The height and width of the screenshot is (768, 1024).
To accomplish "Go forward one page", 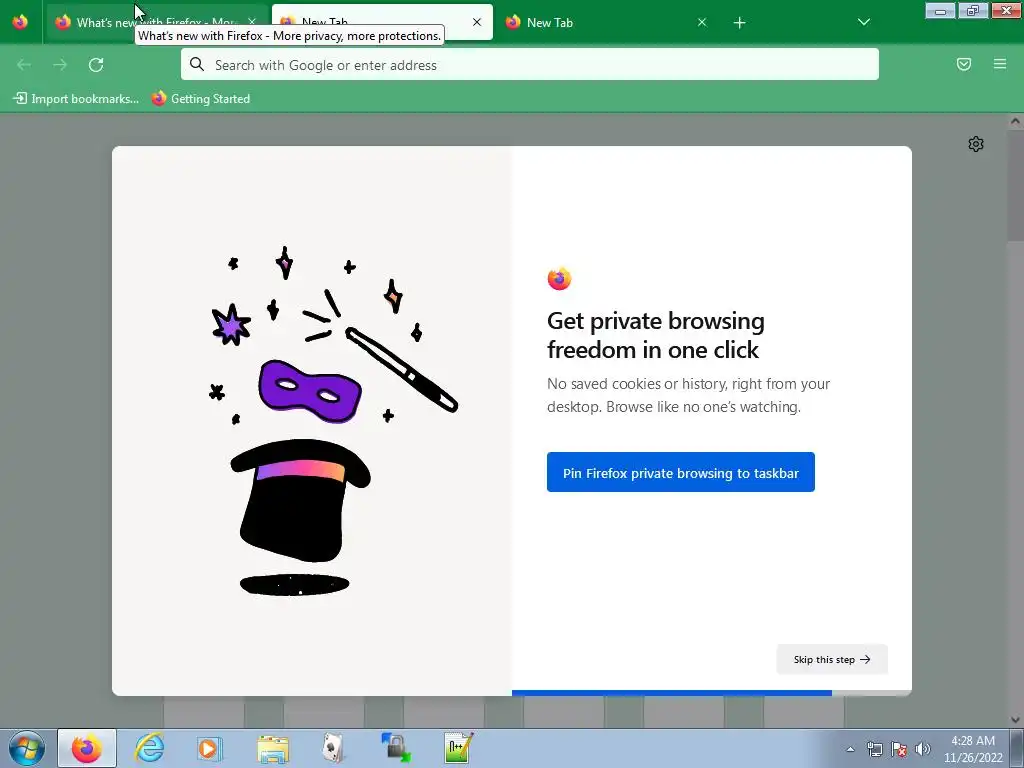I will 60,65.
